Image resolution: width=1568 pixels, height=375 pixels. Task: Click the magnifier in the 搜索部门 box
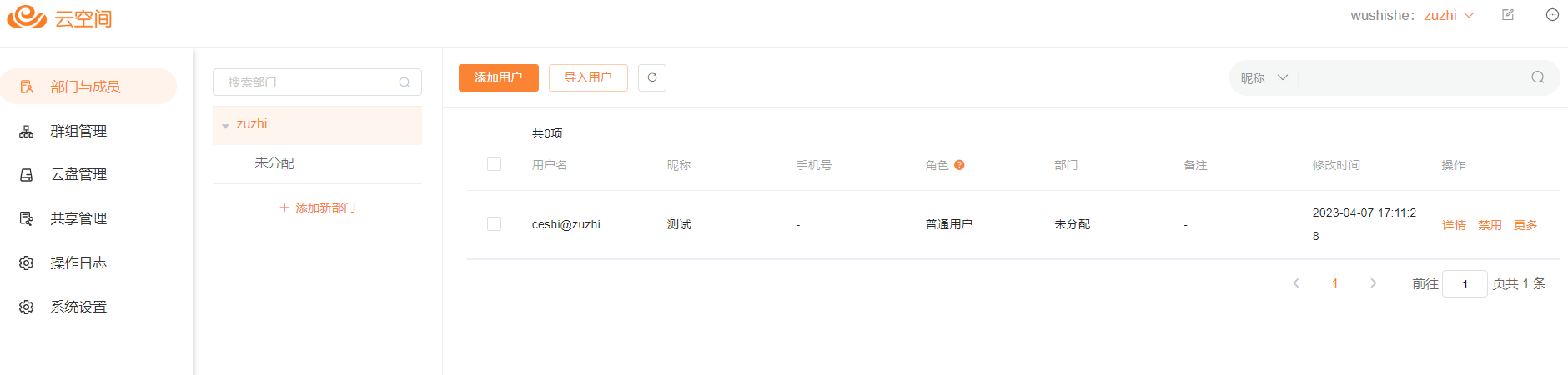pyautogui.click(x=405, y=82)
